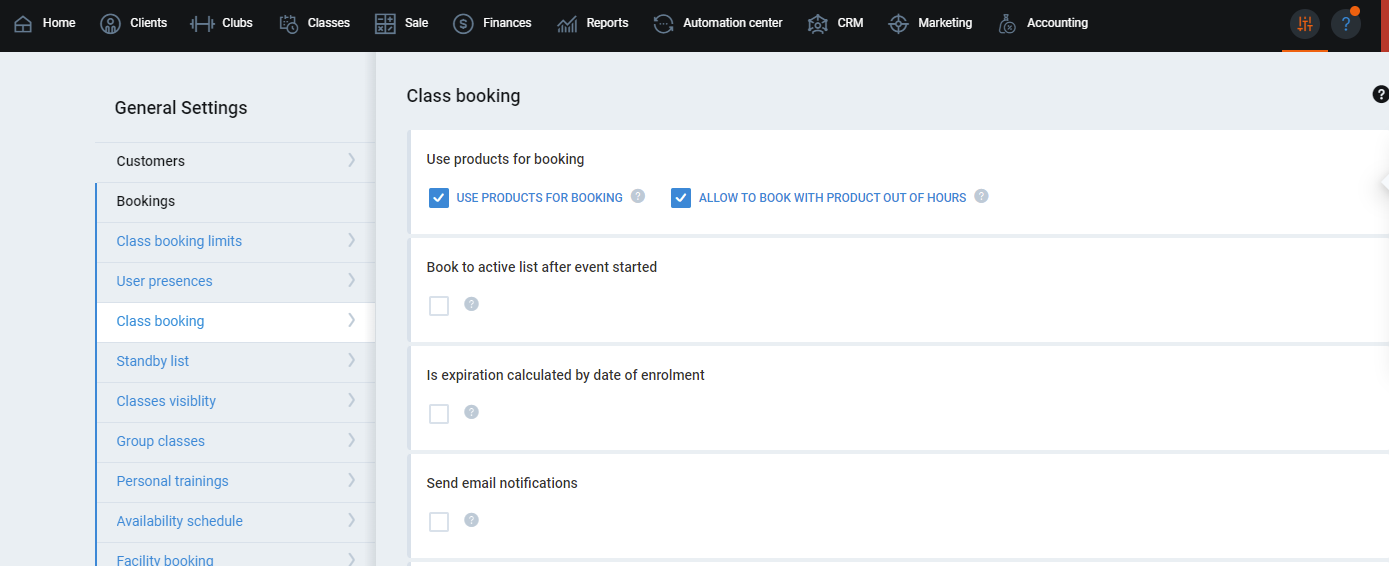
Task: Click help icon under Book to active list
Action: click(x=471, y=304)
